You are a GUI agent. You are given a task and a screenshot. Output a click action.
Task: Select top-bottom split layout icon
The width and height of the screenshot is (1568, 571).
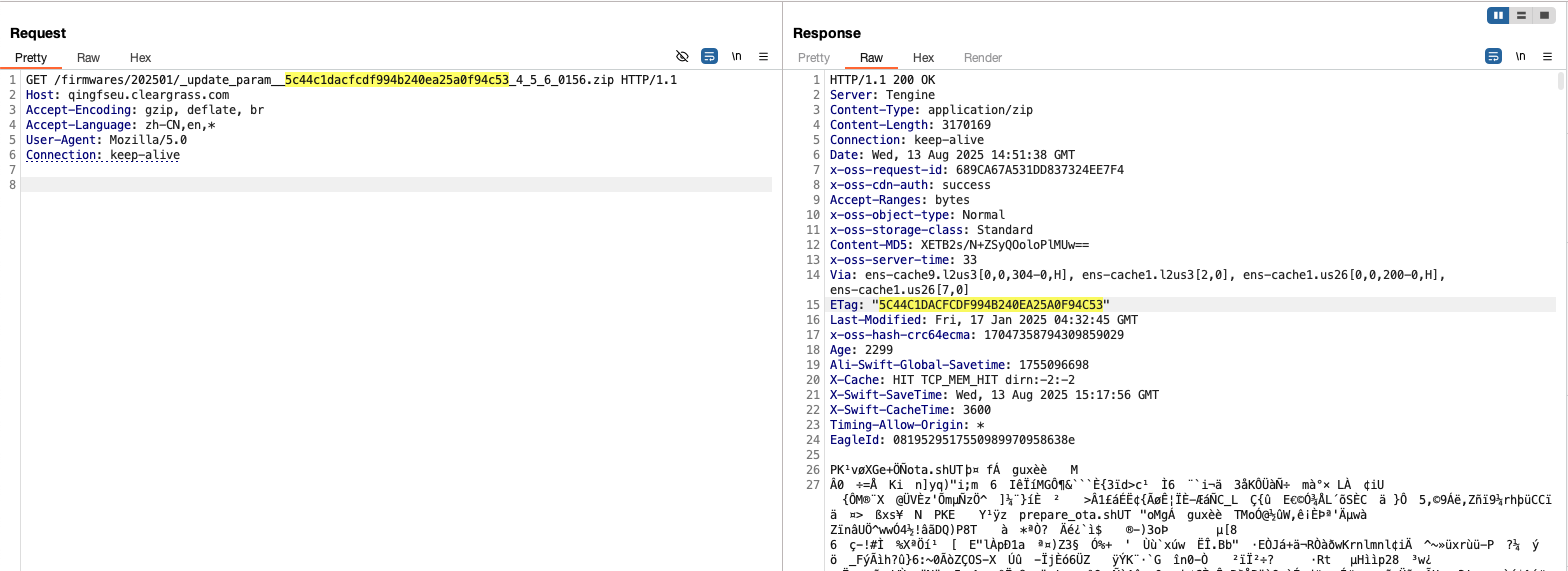pos(1520,15)
